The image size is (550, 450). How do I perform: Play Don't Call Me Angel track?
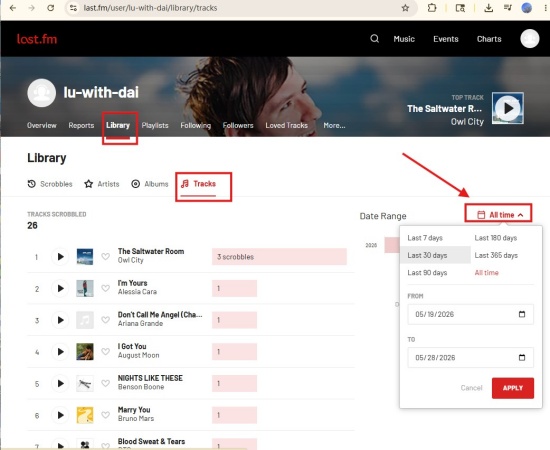click(x=60, y=320)
